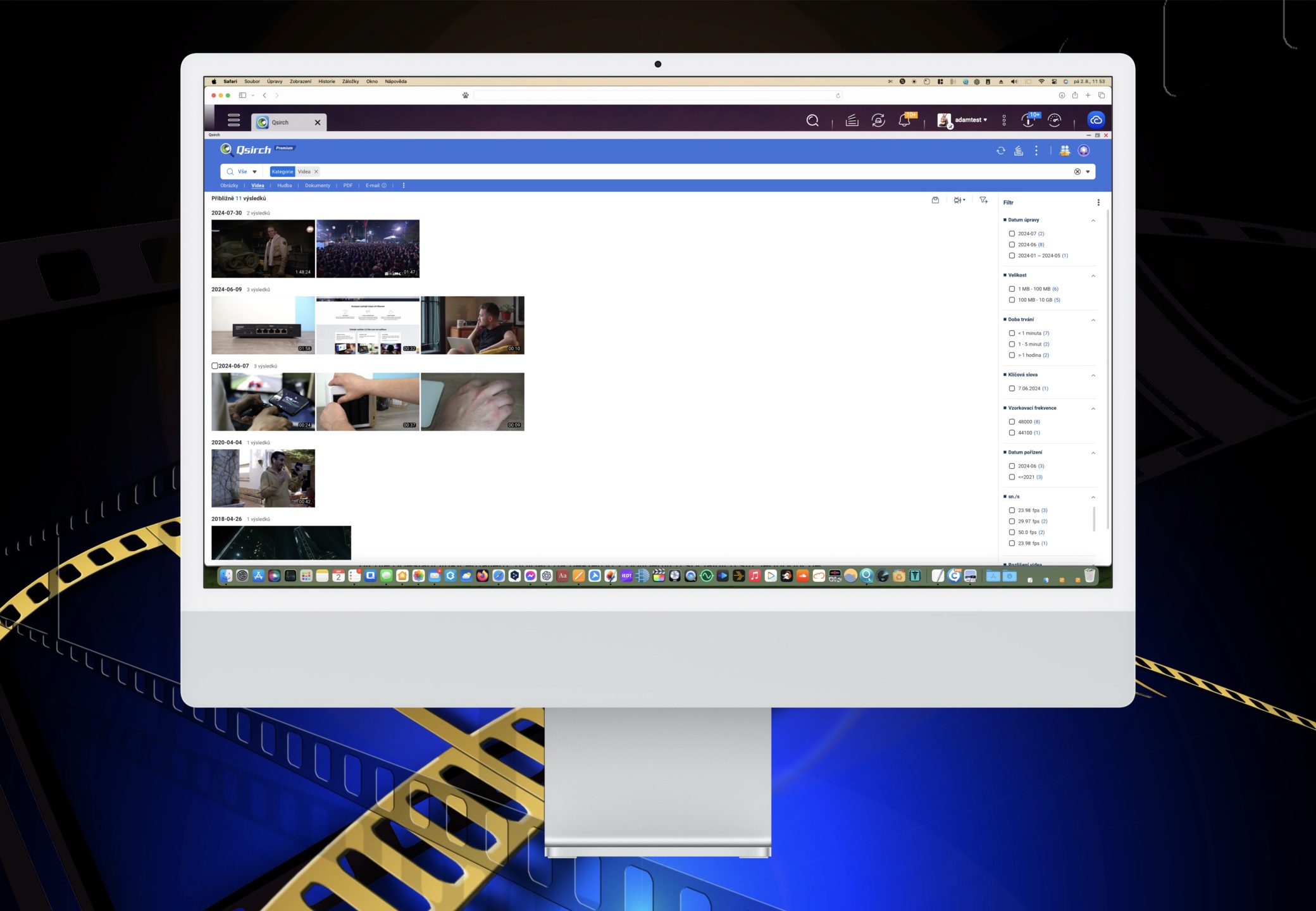Open the 1:48:24 video thumbnail
This screenshot has width=1316, height=911.
(263, 248)
